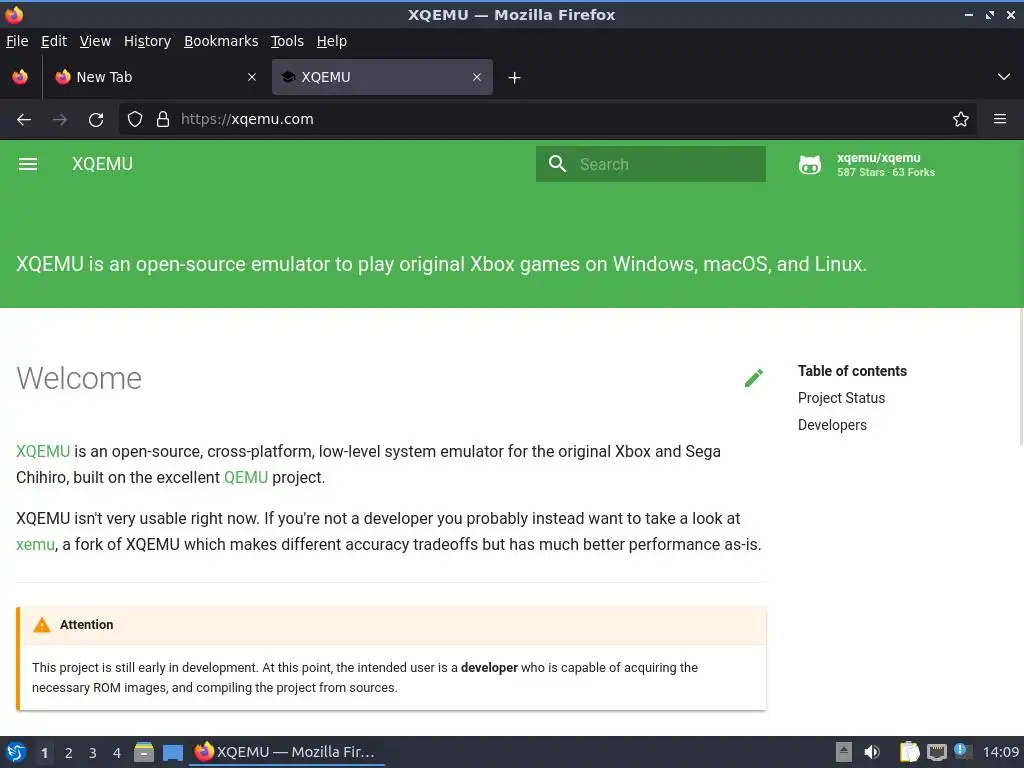The image size is (1024, 768).
Task: Click the taskbar clock showing 14:09
Action: [1000, 752]
